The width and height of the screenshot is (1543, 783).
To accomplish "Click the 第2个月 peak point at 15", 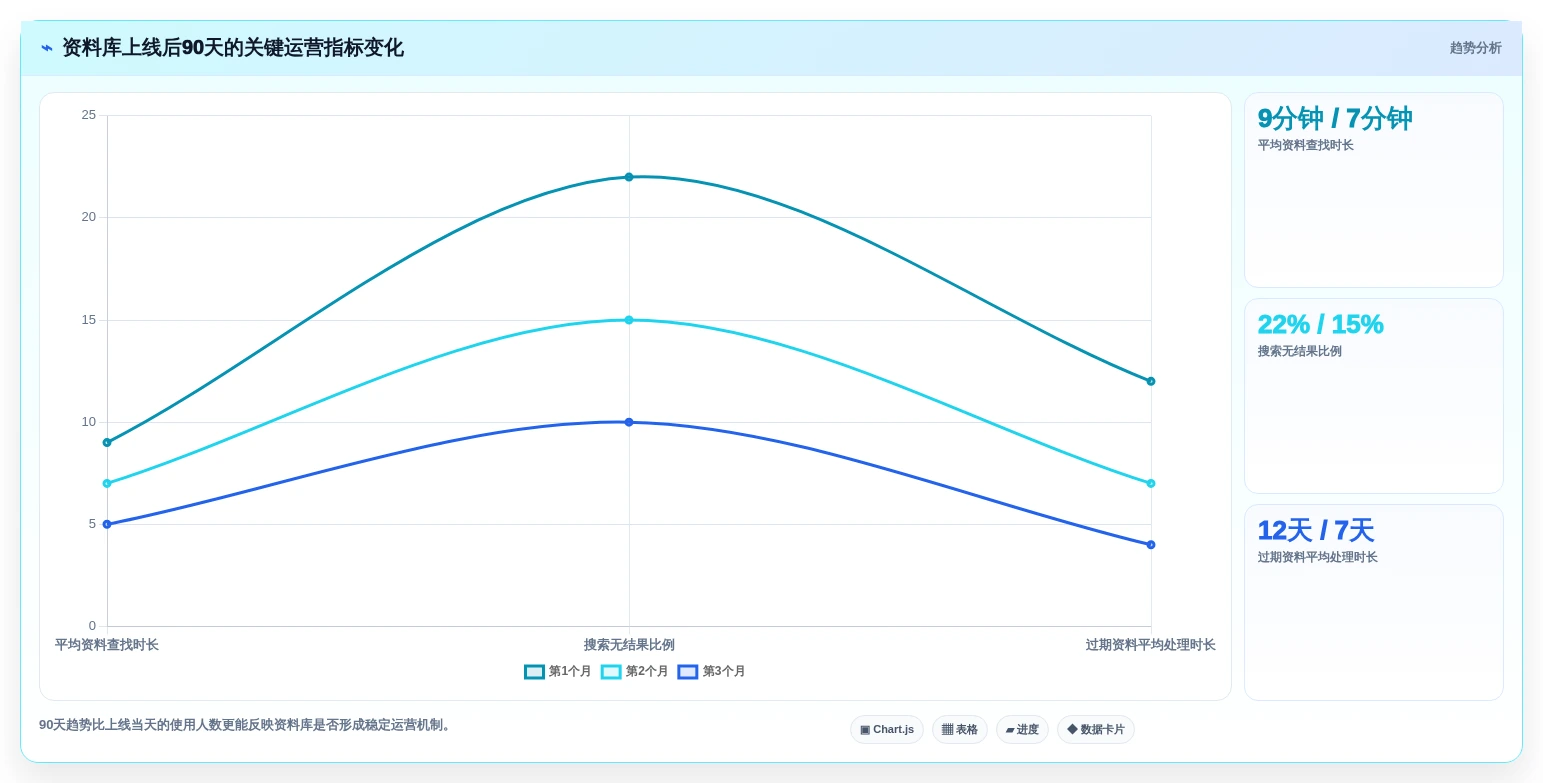I will 629,320.
